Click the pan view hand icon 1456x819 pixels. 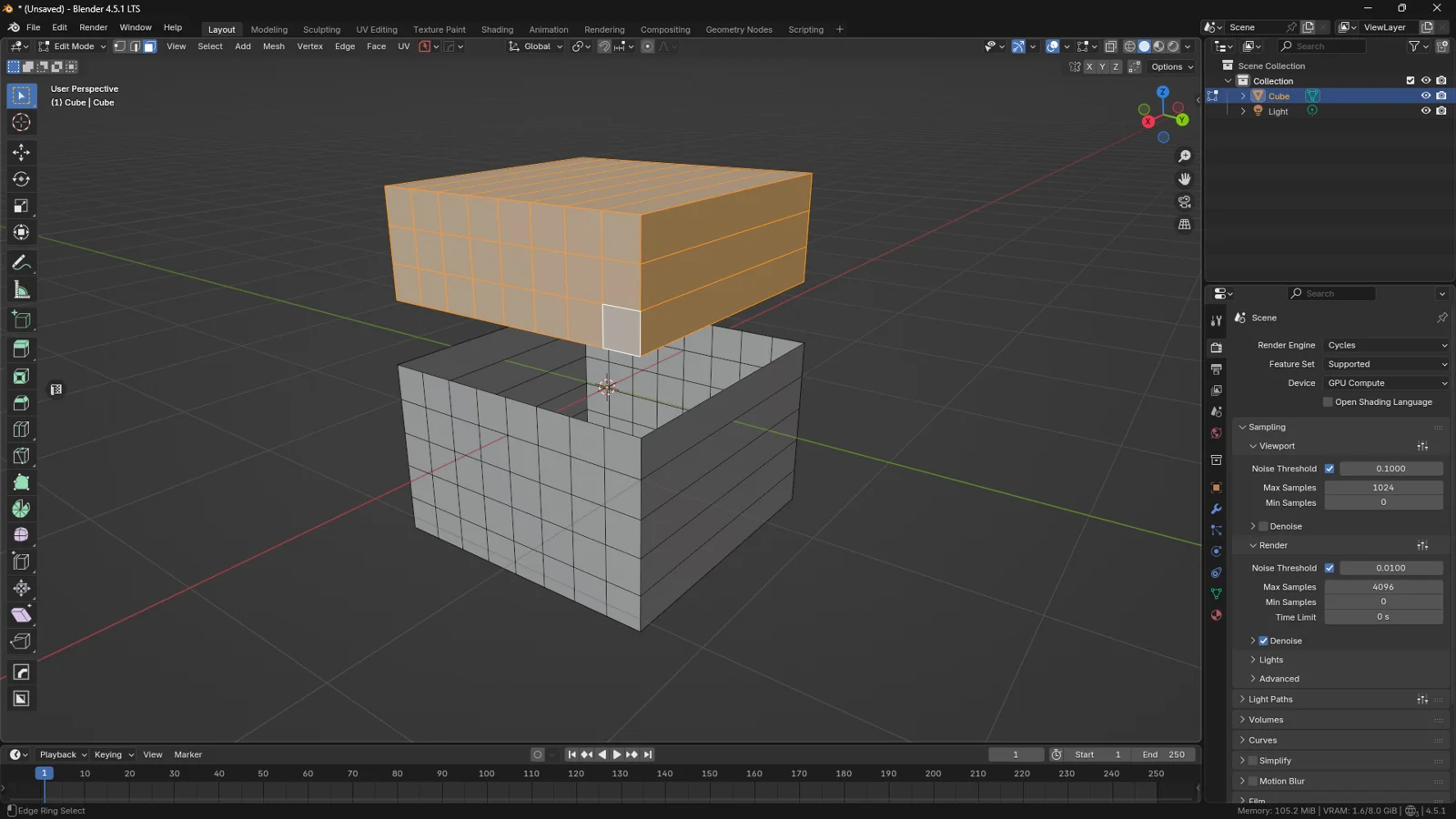tap(1184, 179)
